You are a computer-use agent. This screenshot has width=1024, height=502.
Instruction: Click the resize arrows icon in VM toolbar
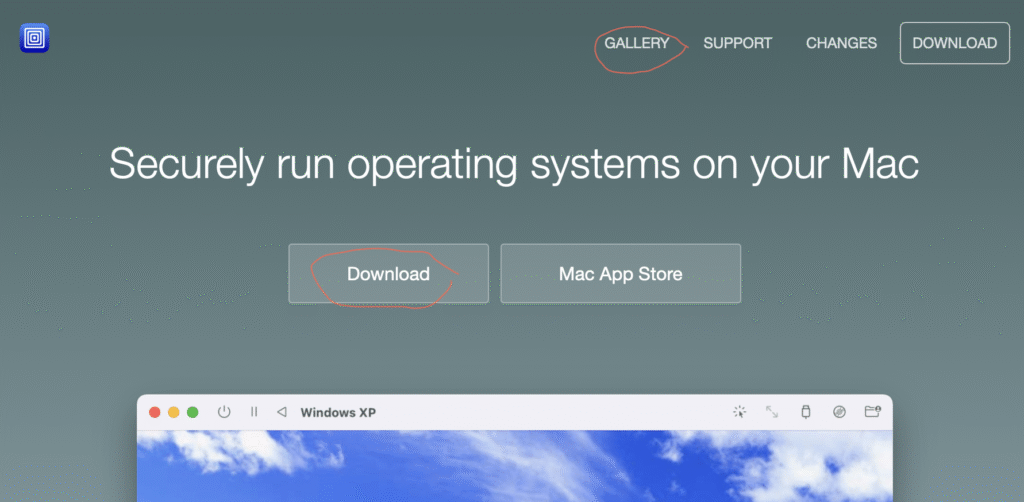pos(772,412)
